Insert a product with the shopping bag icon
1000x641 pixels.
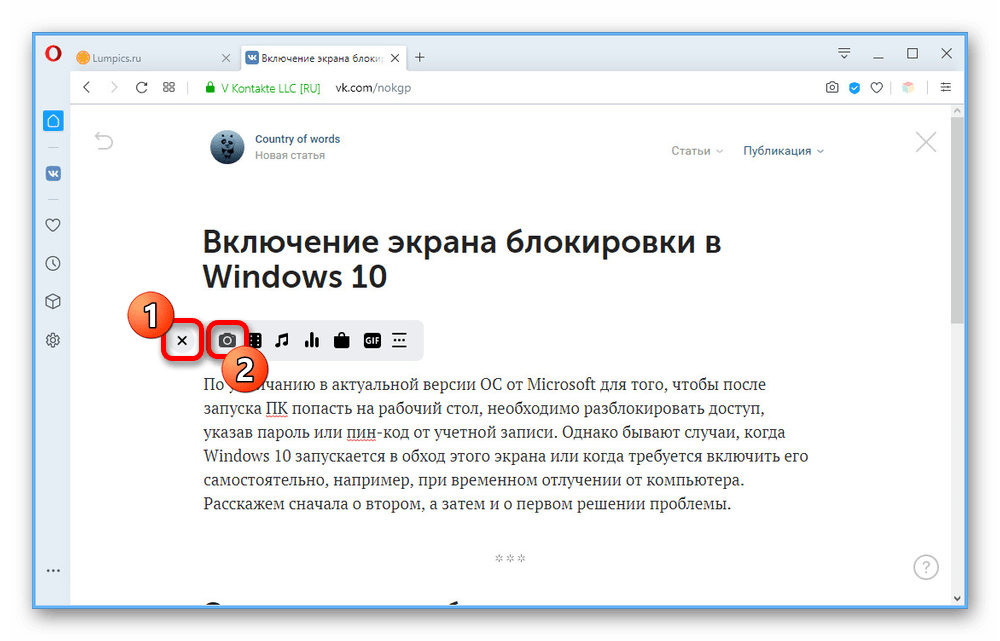[342, 341]
